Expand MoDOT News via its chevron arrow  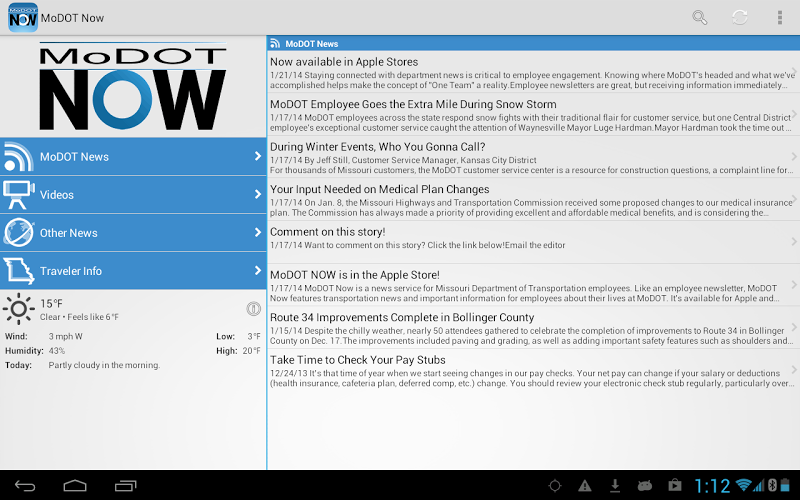point(258,156)
